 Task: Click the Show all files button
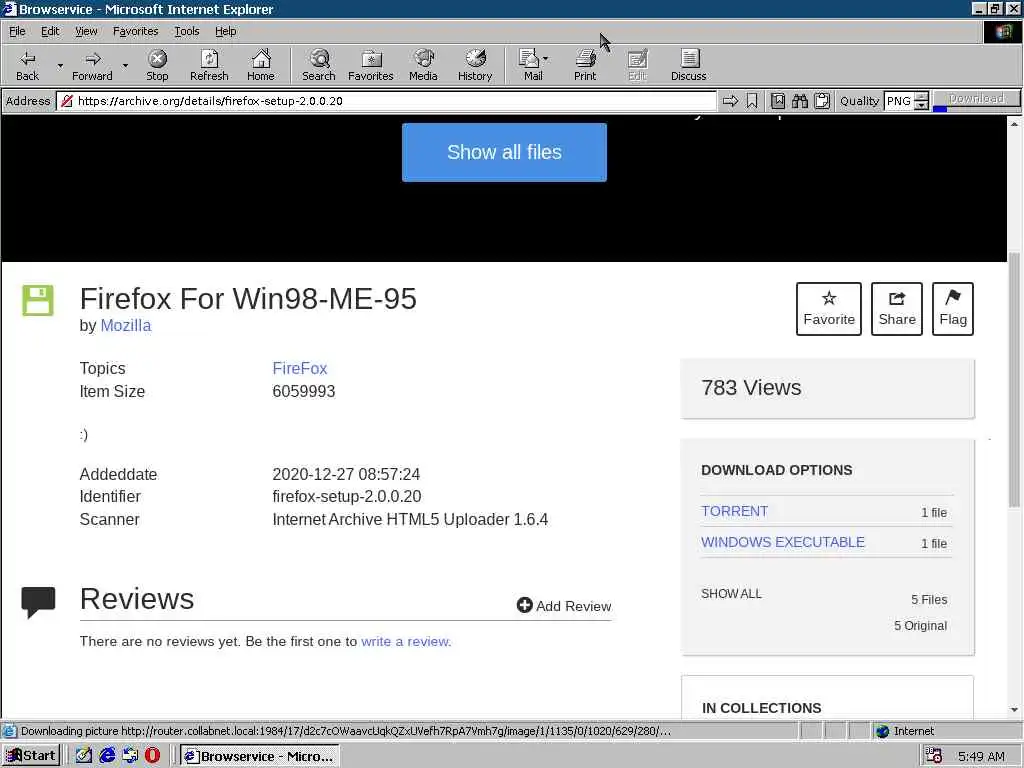pyautogui.click(x=504, y=152)
